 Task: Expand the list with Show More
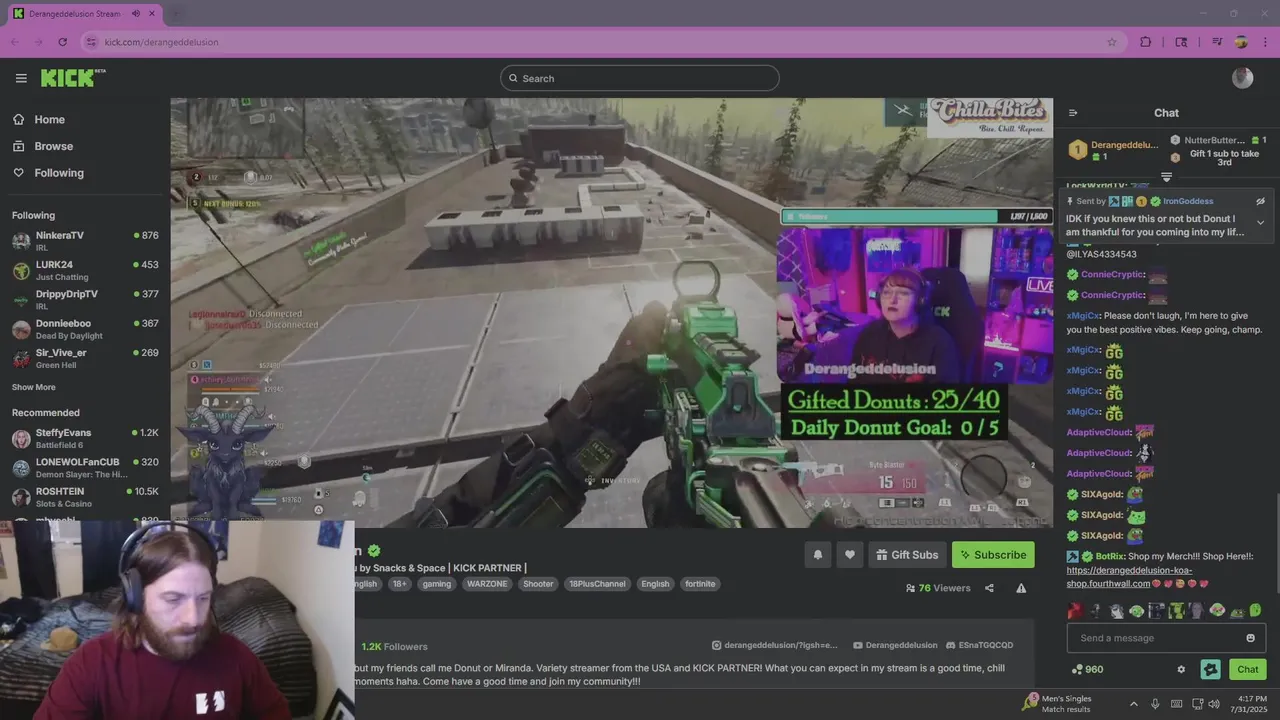point(34,387)
